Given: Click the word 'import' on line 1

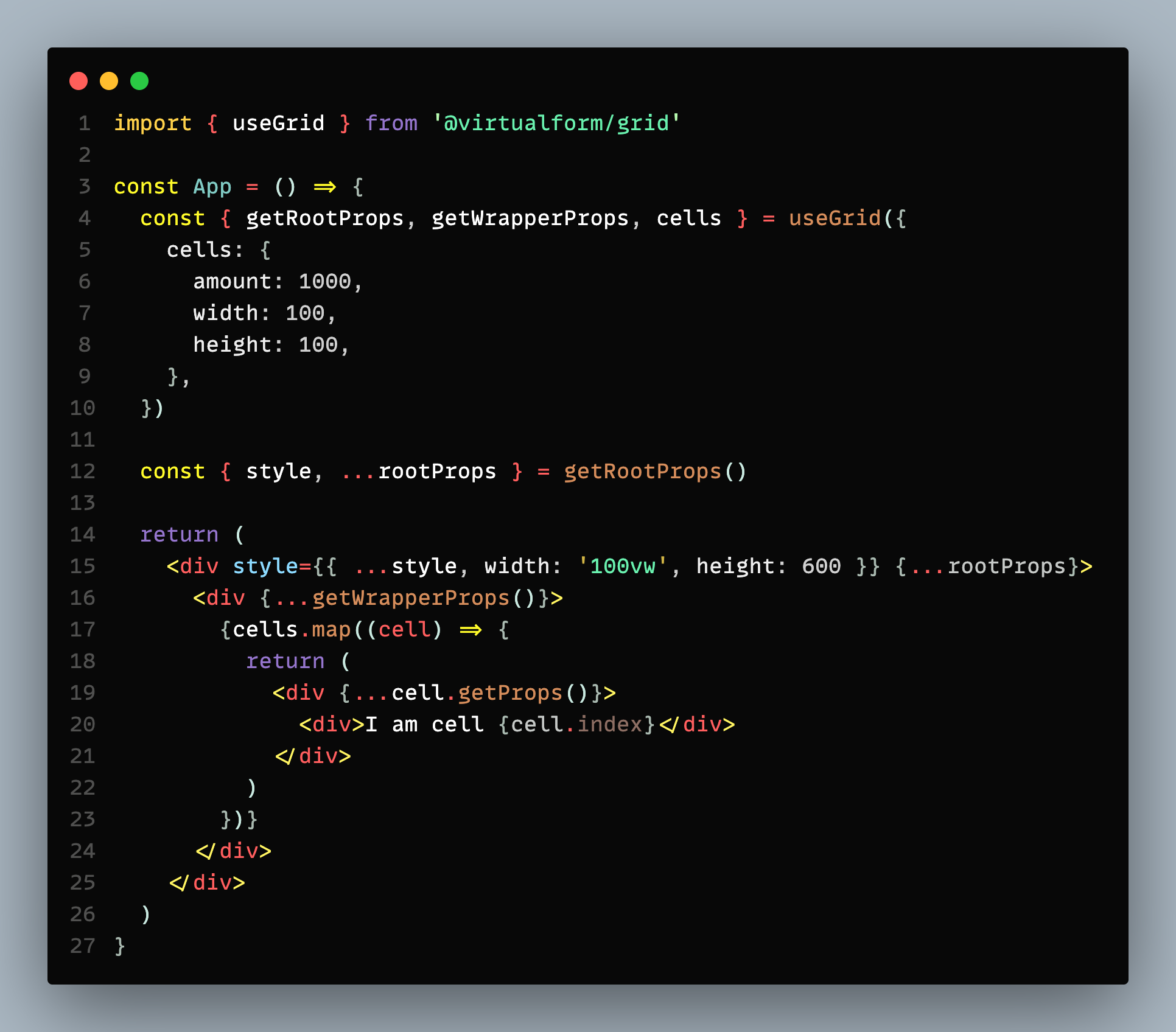Looking at the screenshot, I should [153, 124].
